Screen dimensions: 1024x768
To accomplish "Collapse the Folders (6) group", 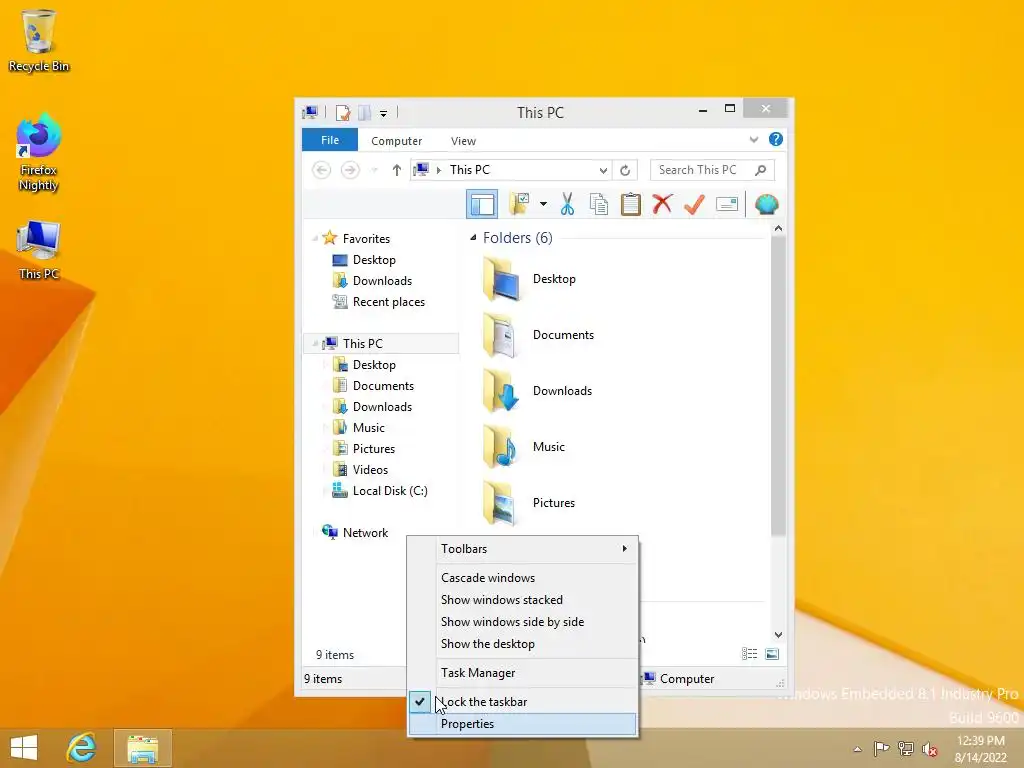I will pos(473,238).
